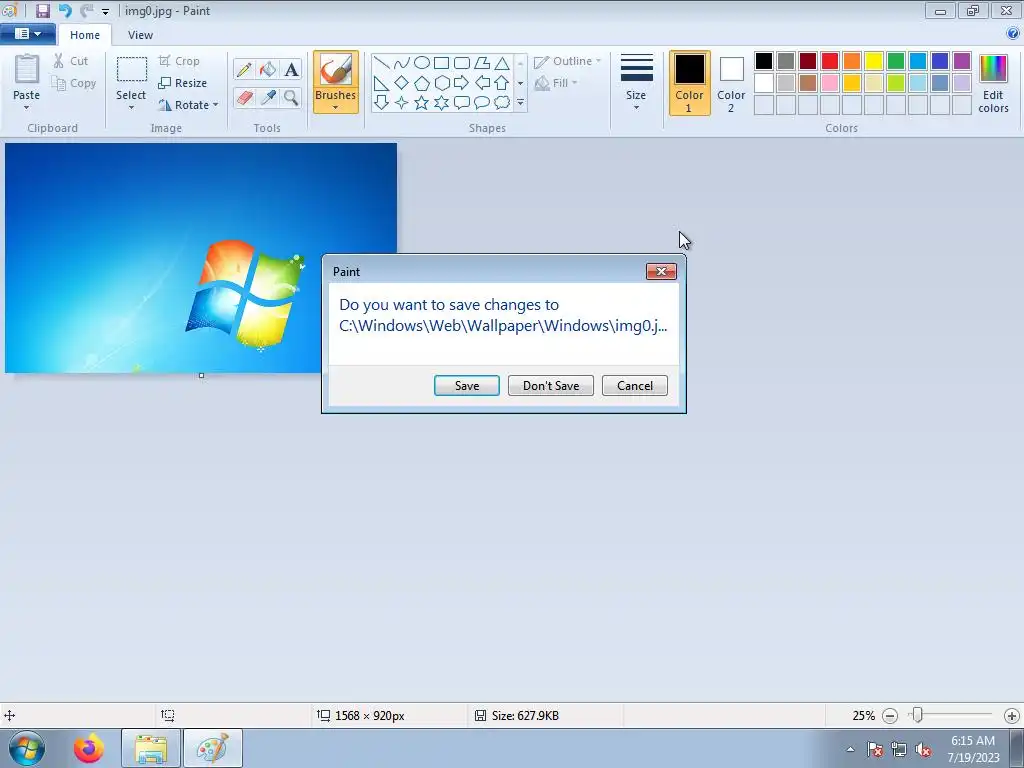Close the Paint save dialog
1024x768 pixels.
(x=661, y=271)
